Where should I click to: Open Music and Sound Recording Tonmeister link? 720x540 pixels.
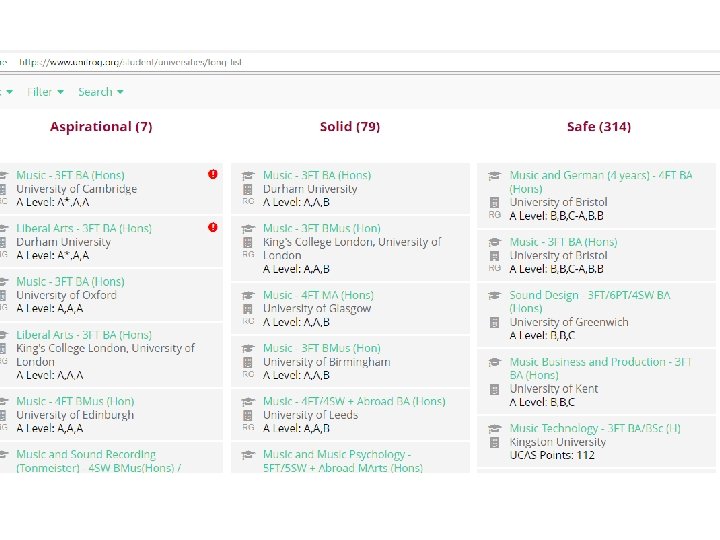[98, 461]
